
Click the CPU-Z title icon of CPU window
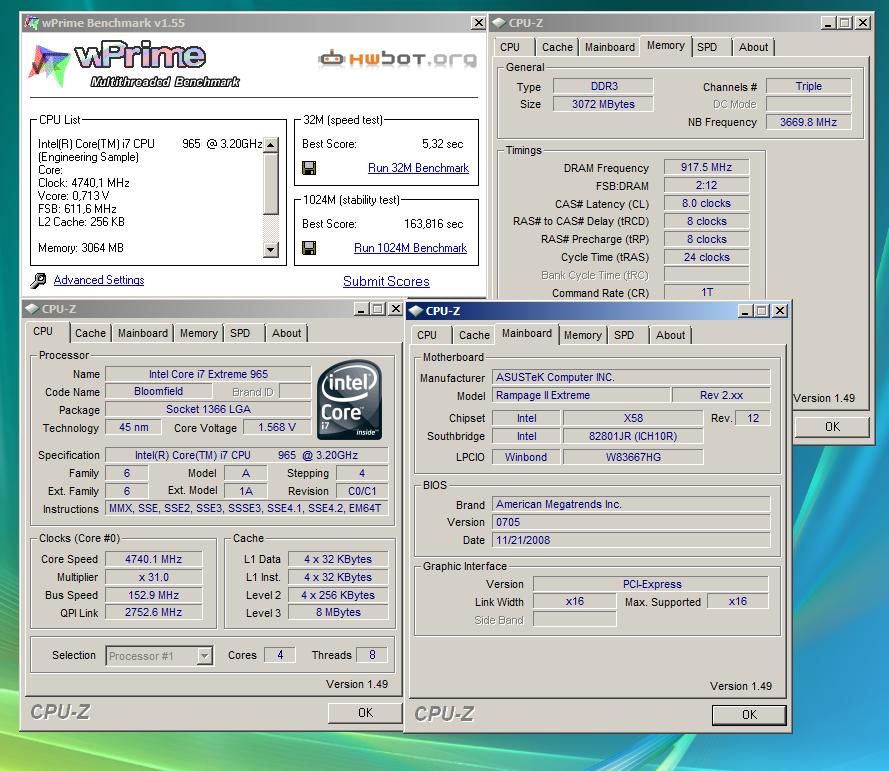coord(32,309)
